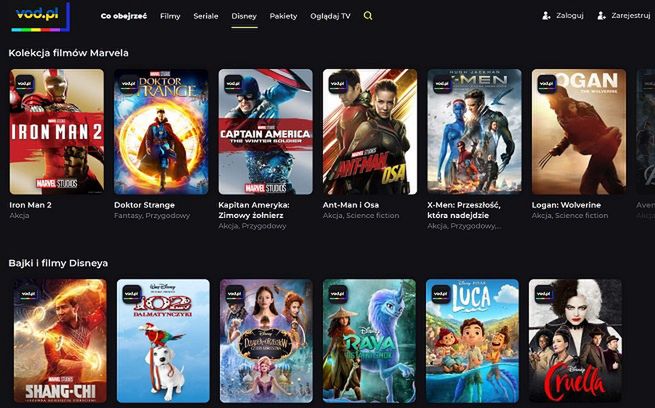655x408 pixels.
Task: Click vod.pl badge on X-Men poster
Action: click(x=442, y=84)
